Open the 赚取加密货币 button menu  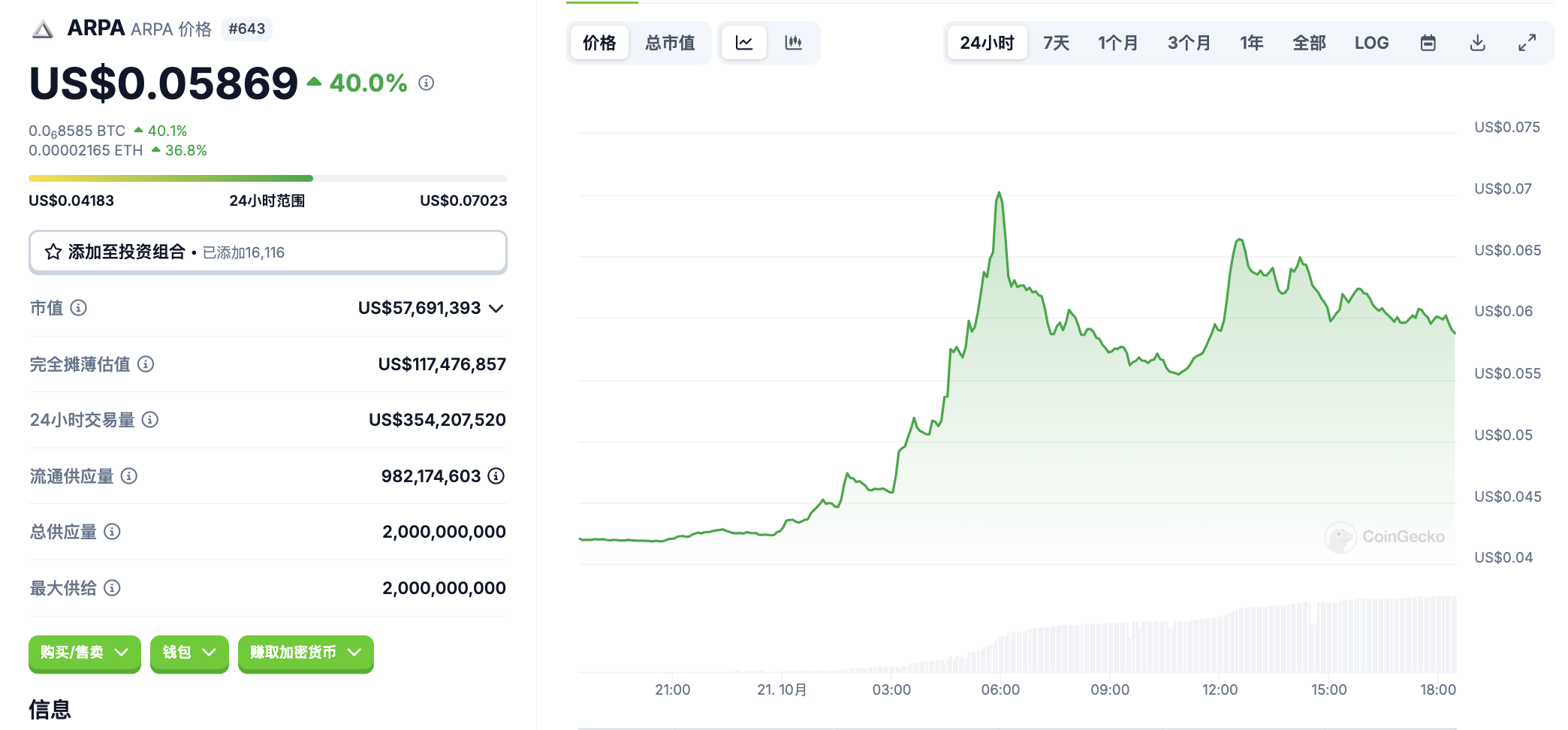pyautogui.click(x=306, y=653)
